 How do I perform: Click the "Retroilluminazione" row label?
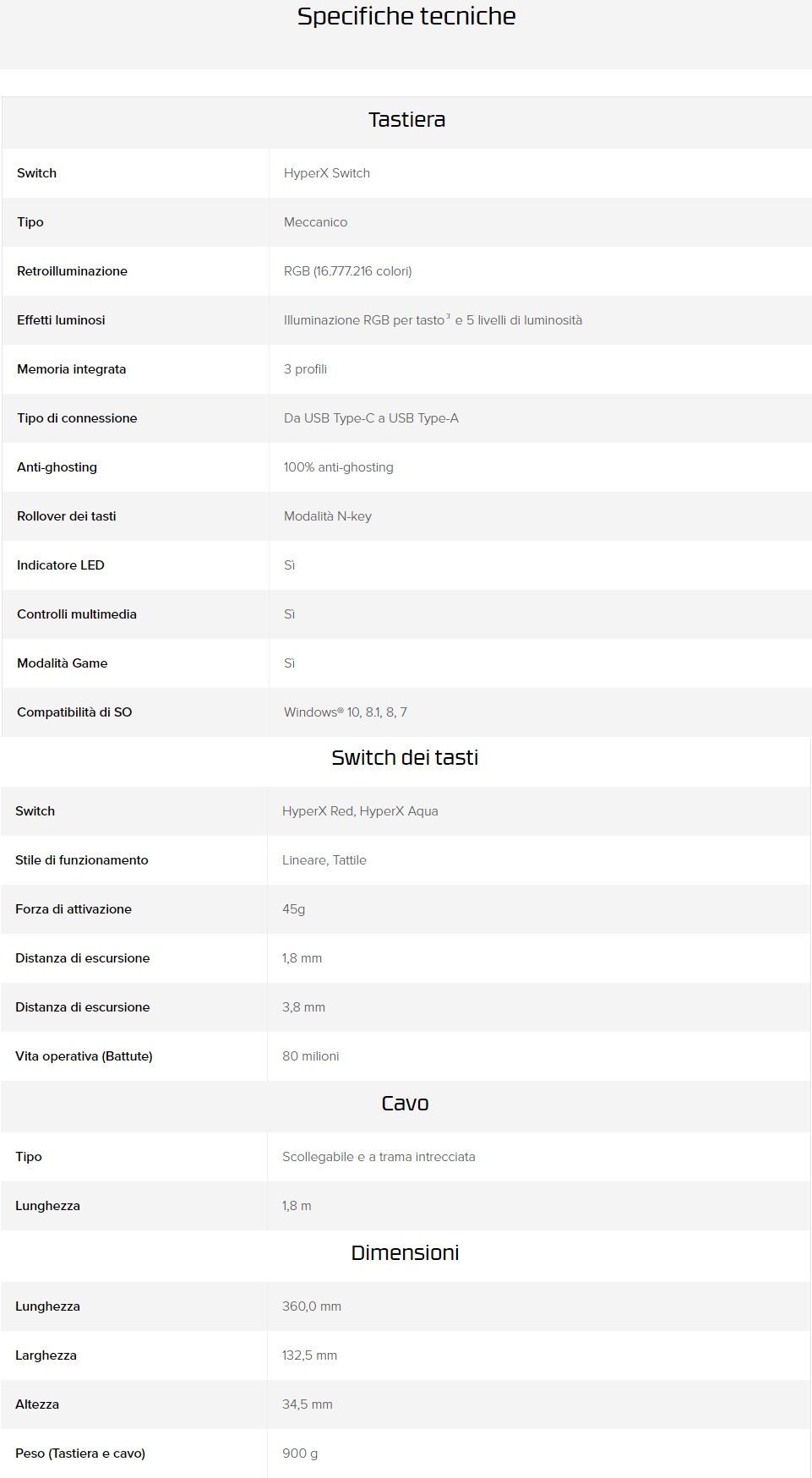[x=72, y=271]
